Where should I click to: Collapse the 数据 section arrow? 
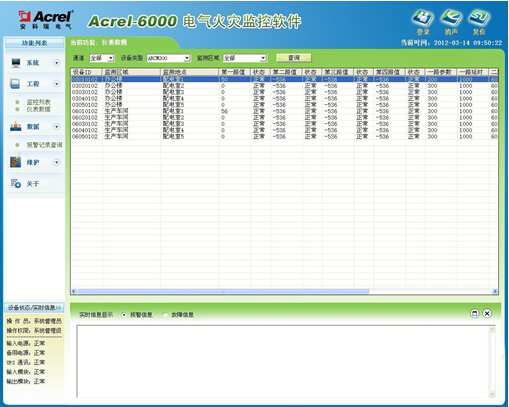(57, 127)
